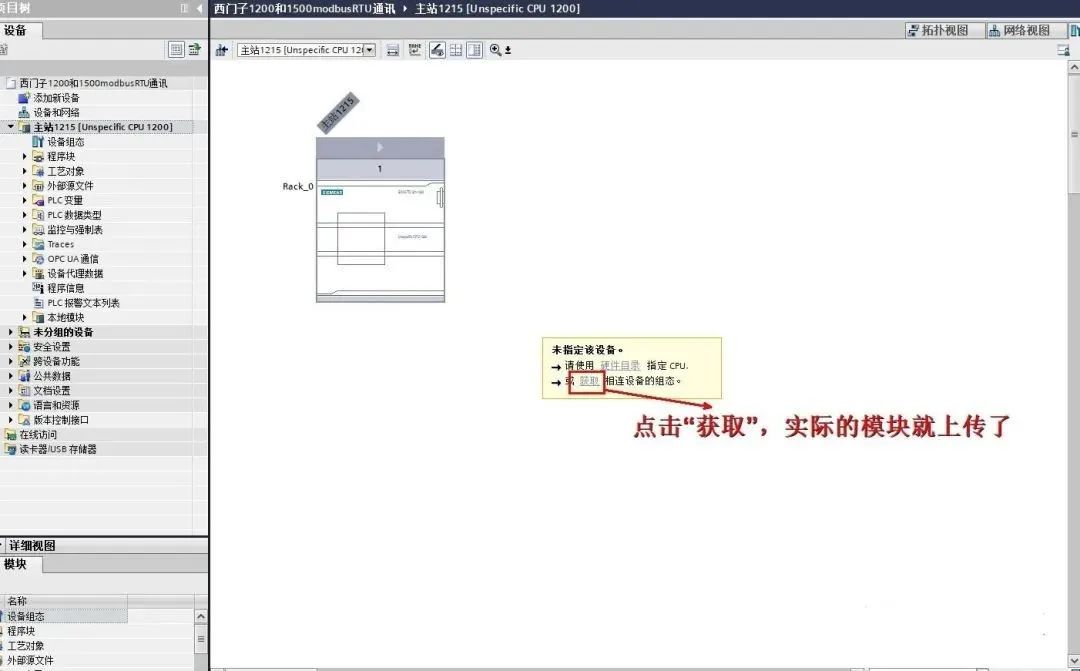The height and width of the screenshot is (671, 1080).
Task: Click the 硬件目录 link in the hint box
Action: [x=620, y=366]
